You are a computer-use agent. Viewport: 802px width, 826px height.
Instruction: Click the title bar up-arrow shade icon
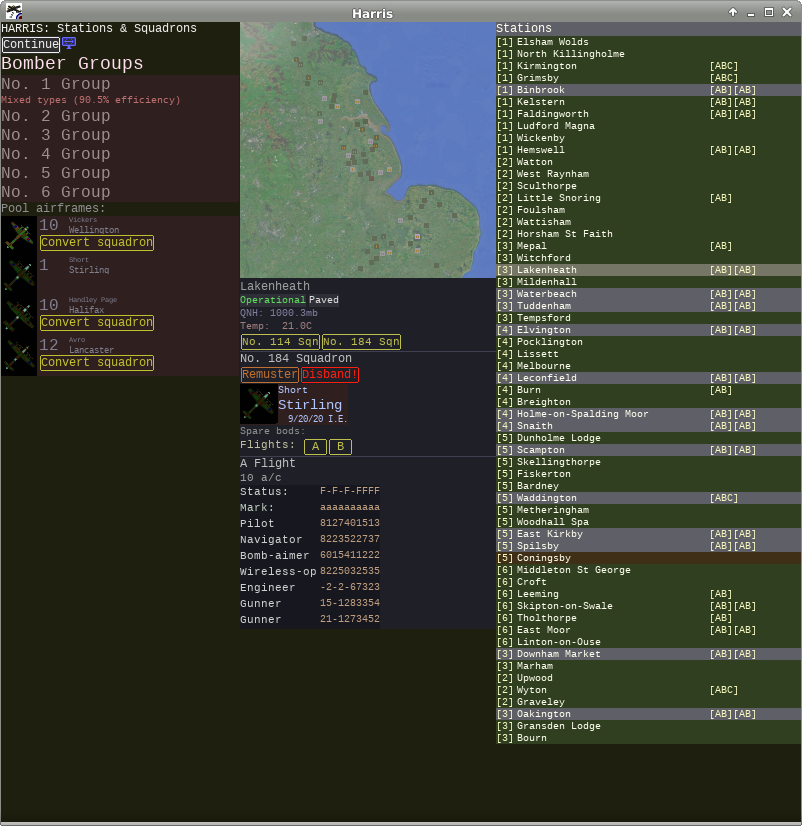733,12
